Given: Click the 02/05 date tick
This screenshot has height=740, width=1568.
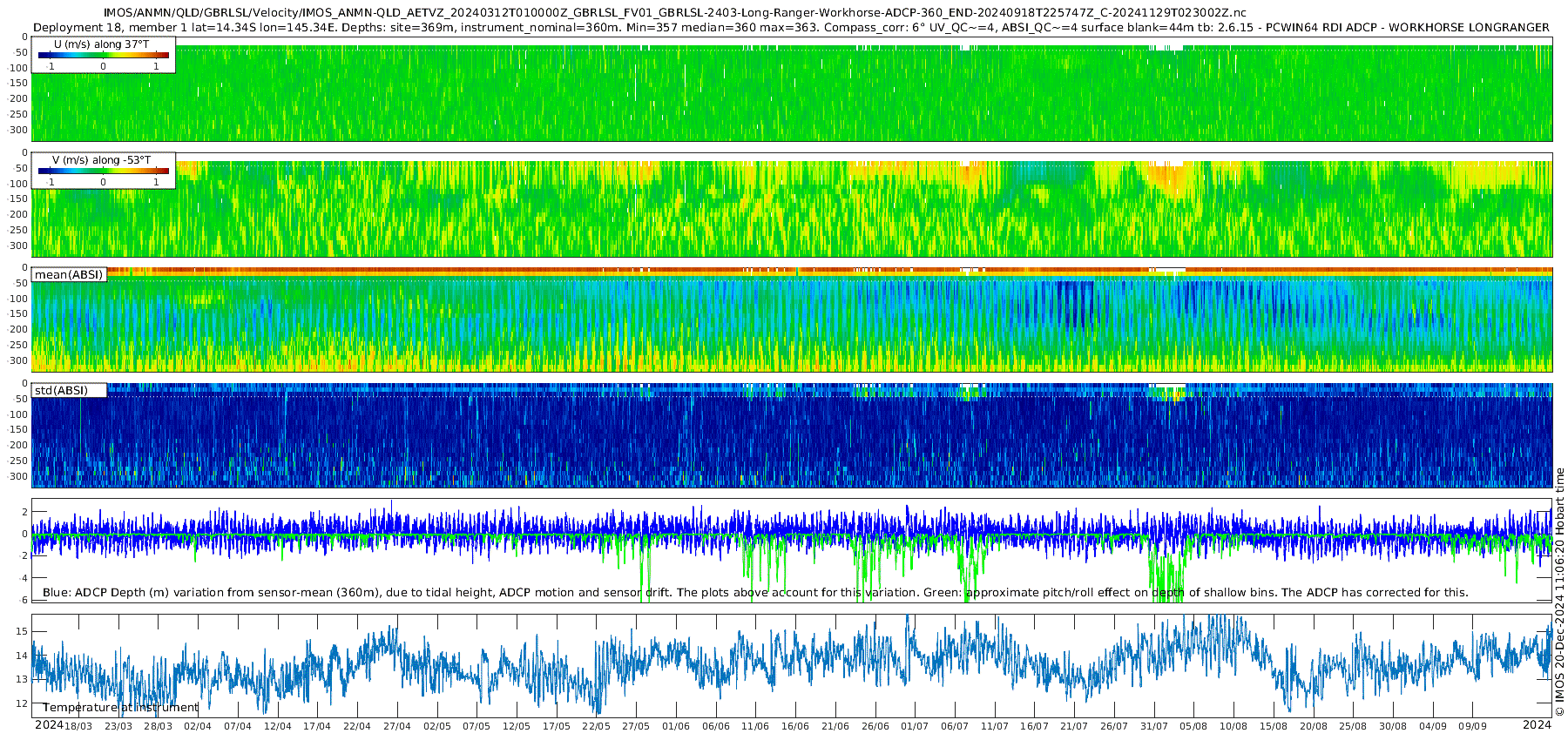Looking at the screenshot, I should (437, 726).
